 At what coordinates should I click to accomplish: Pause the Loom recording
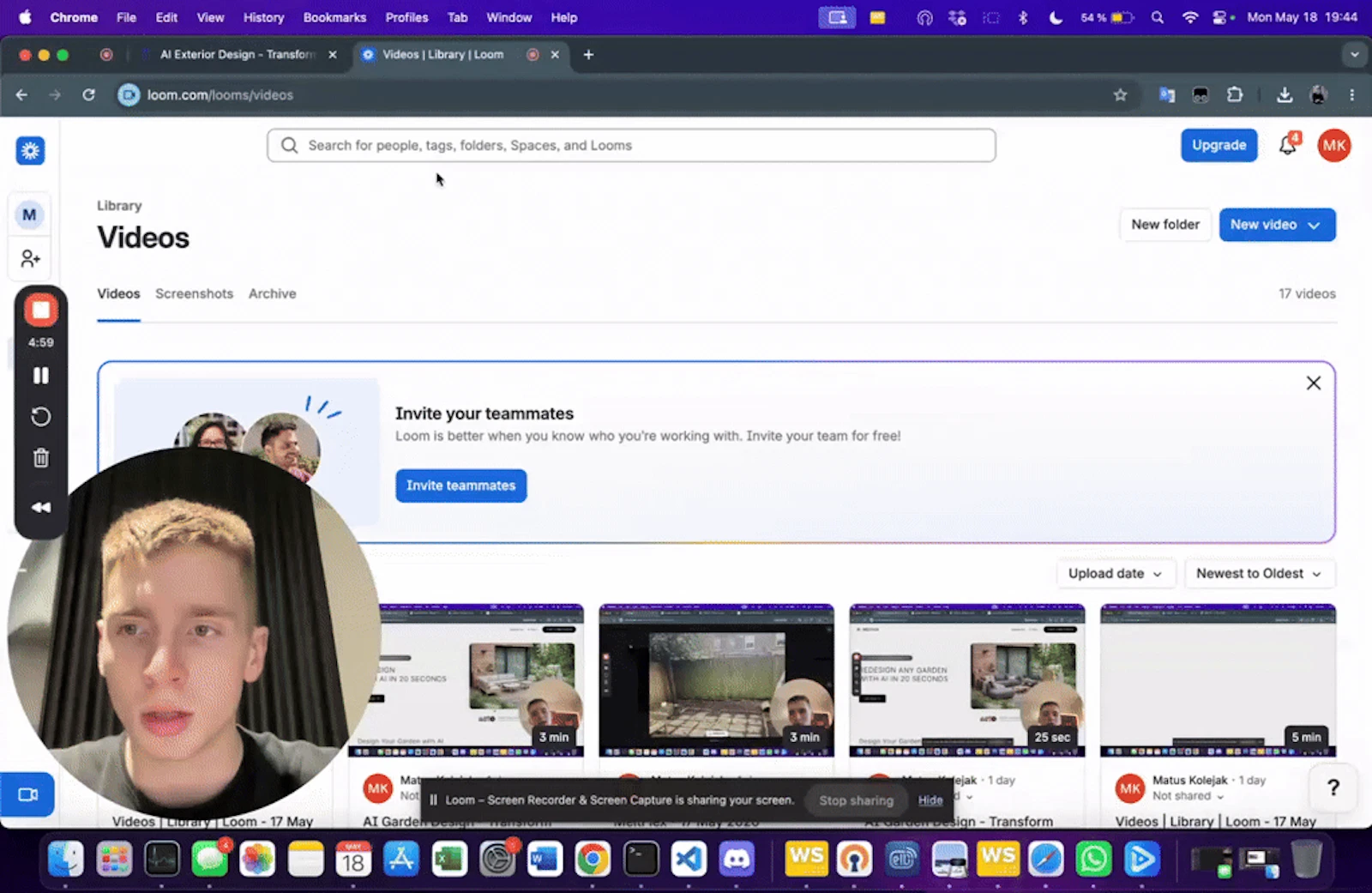[x=40, y=376]
